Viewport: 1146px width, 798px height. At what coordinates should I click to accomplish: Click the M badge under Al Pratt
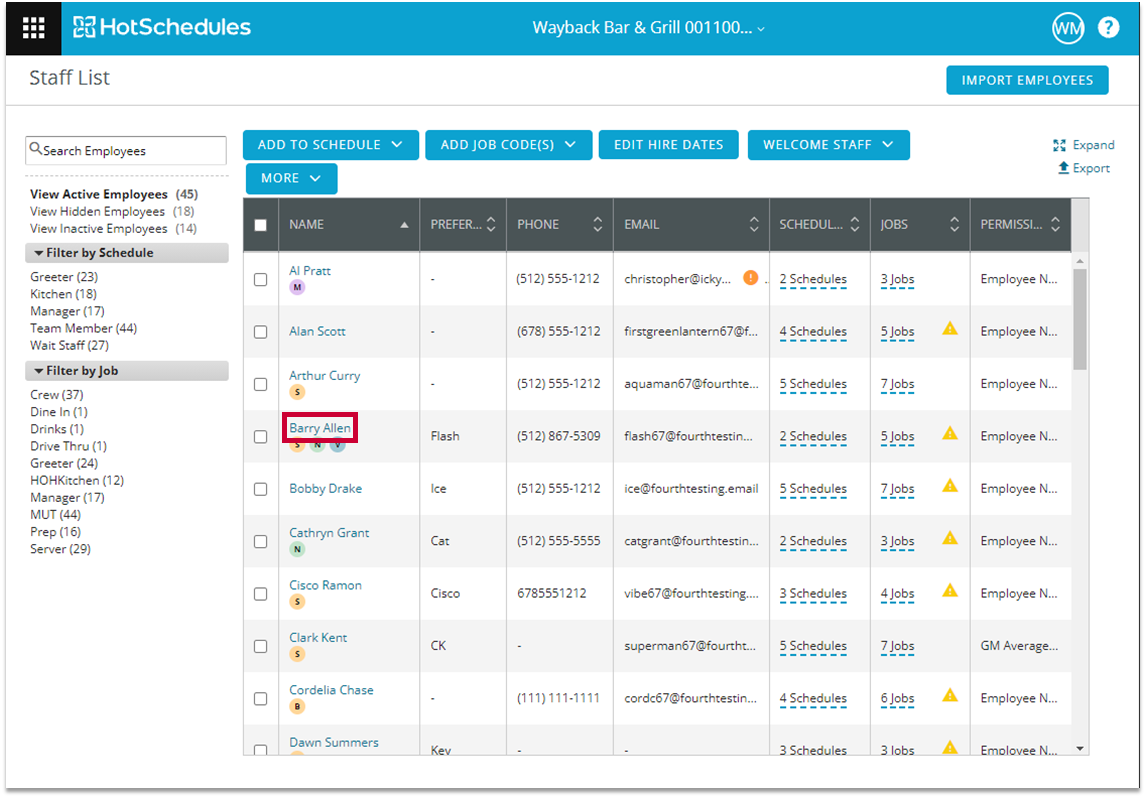(297, 287)
